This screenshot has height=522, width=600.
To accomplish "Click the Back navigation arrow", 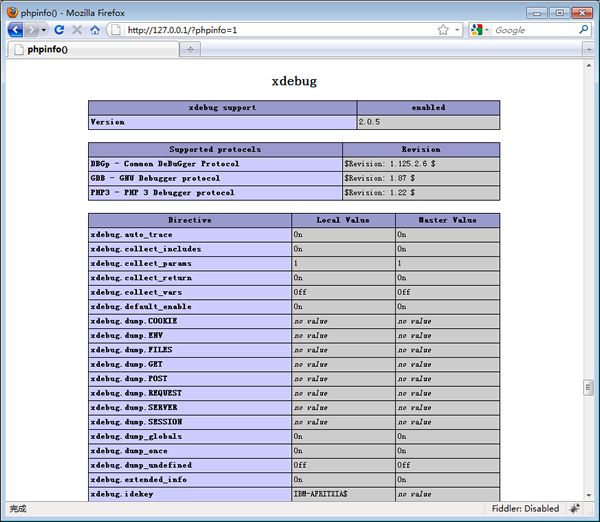I will point(15,29).
